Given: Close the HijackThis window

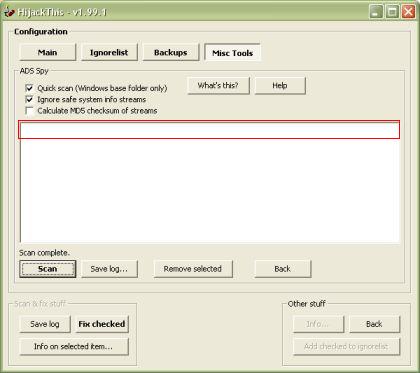Looking at the screenshot, I should [408, 12].
